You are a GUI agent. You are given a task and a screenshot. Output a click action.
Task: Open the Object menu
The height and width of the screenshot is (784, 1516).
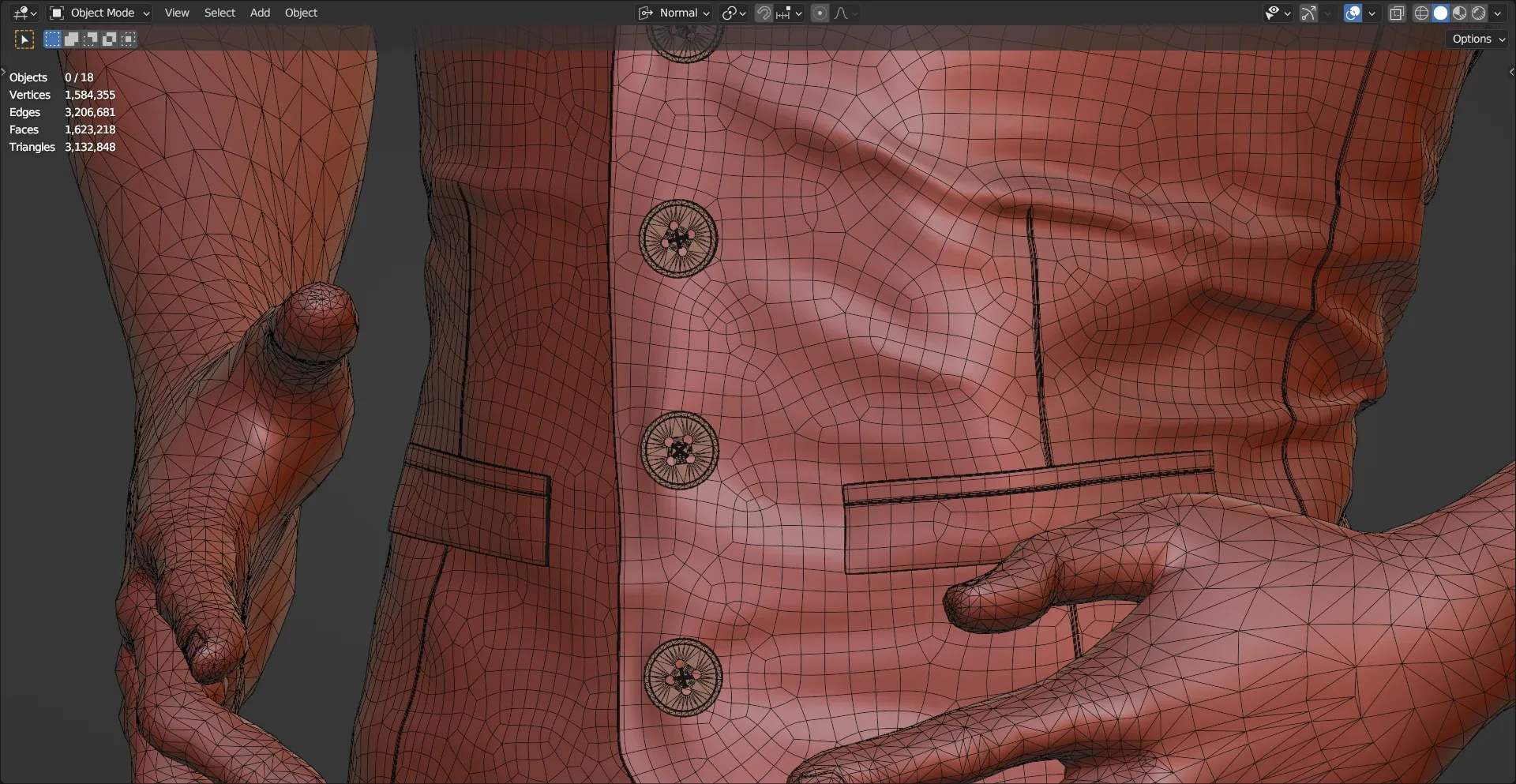coord(301,13)
